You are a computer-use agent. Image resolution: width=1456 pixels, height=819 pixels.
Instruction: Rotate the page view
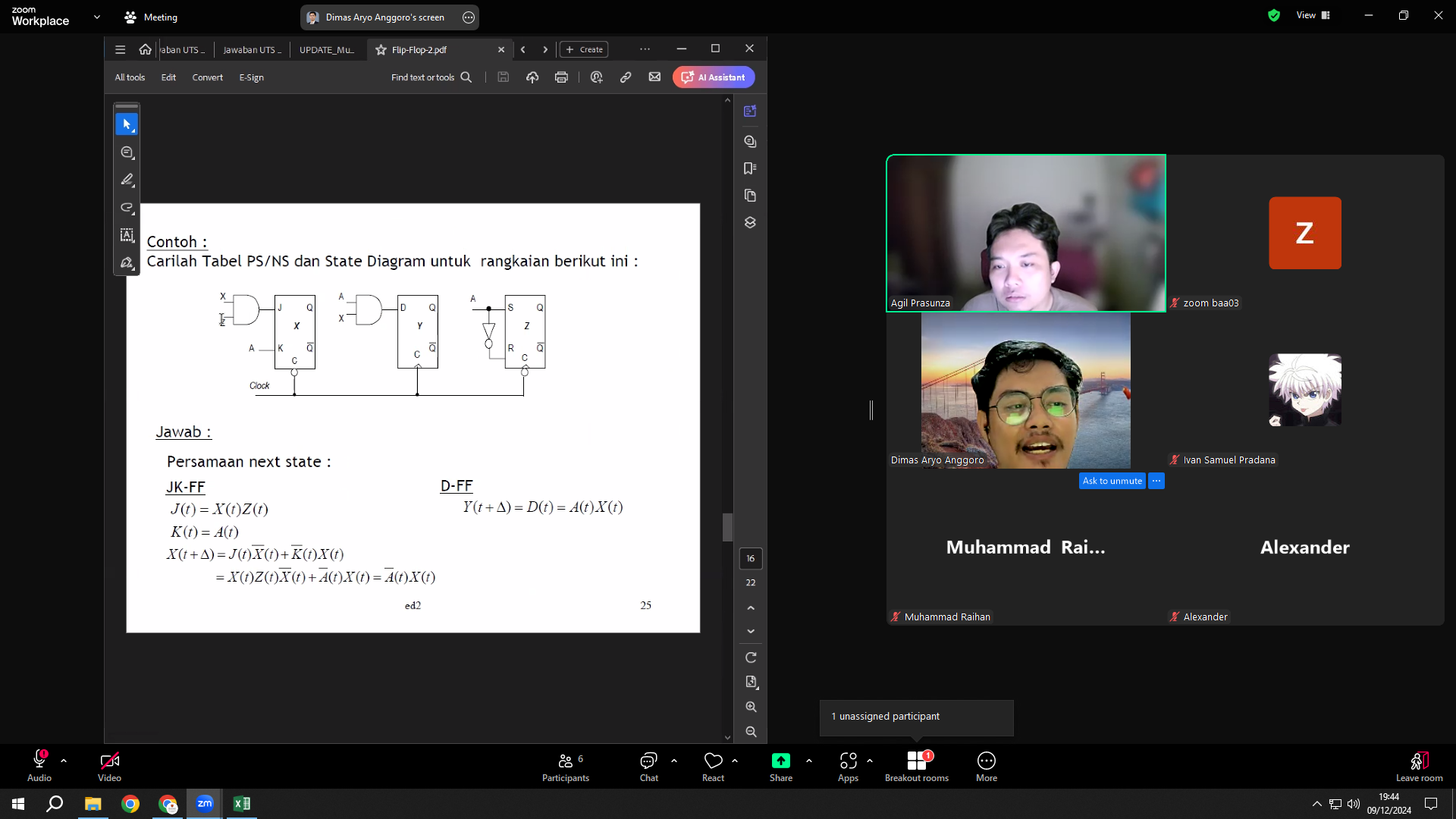751,657
